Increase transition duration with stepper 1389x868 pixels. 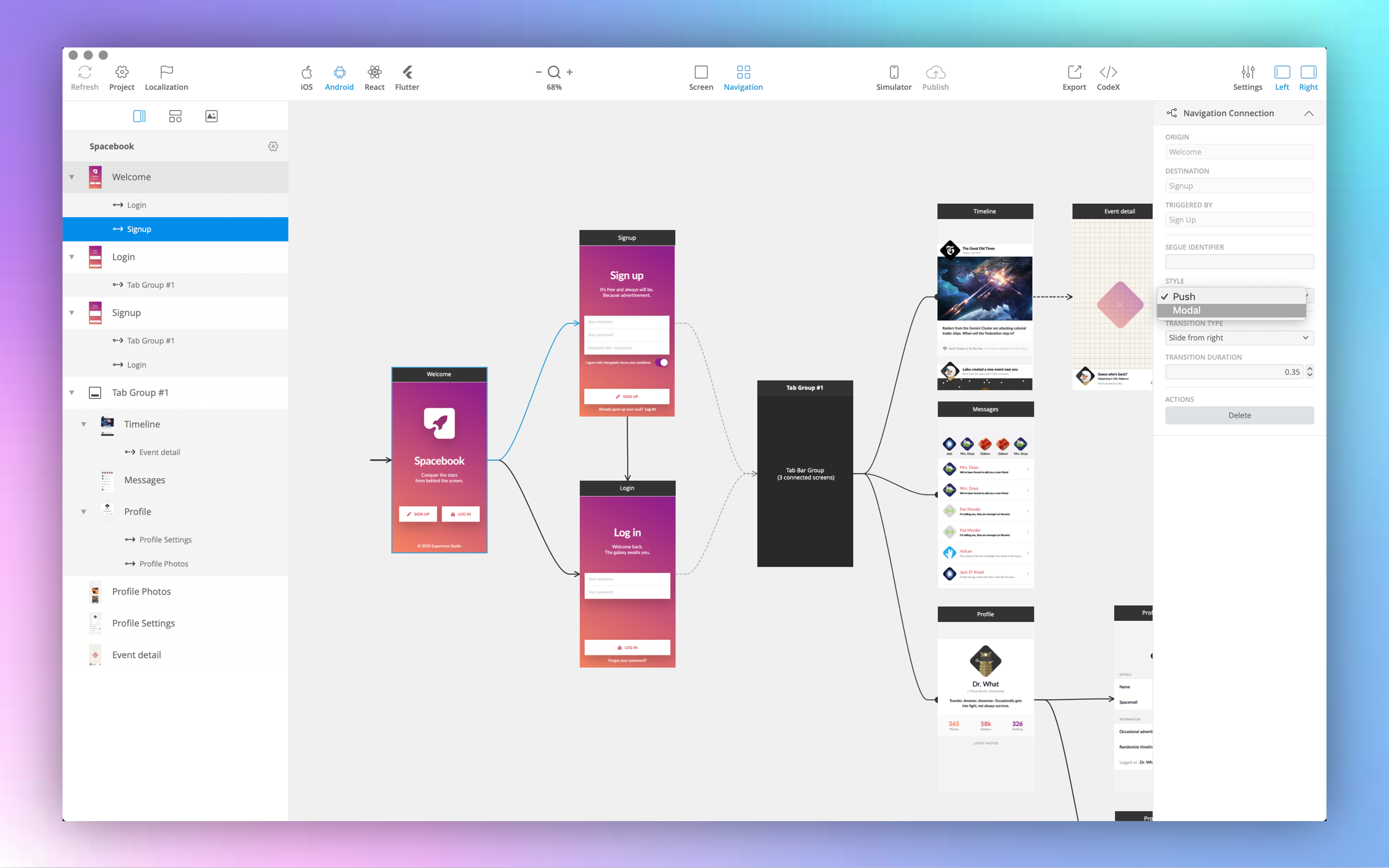tap(1310, 368)
